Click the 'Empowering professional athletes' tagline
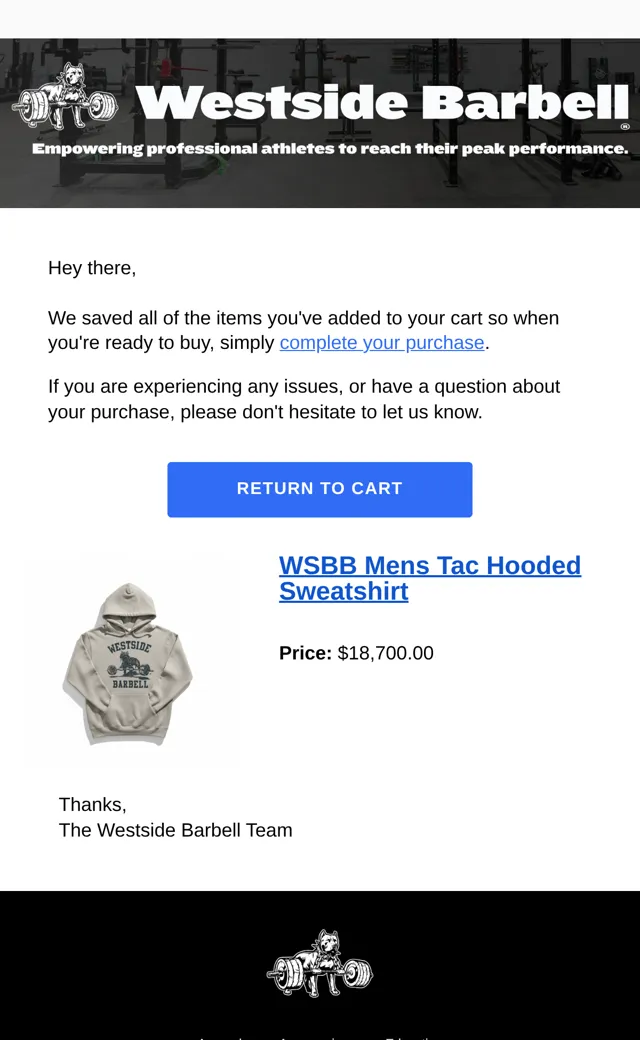 330,149
